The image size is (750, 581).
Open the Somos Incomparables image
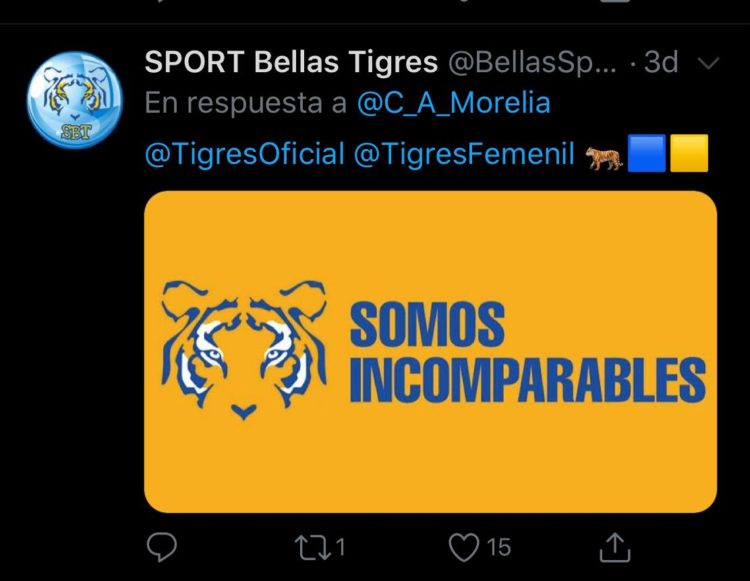pos(430,351)
